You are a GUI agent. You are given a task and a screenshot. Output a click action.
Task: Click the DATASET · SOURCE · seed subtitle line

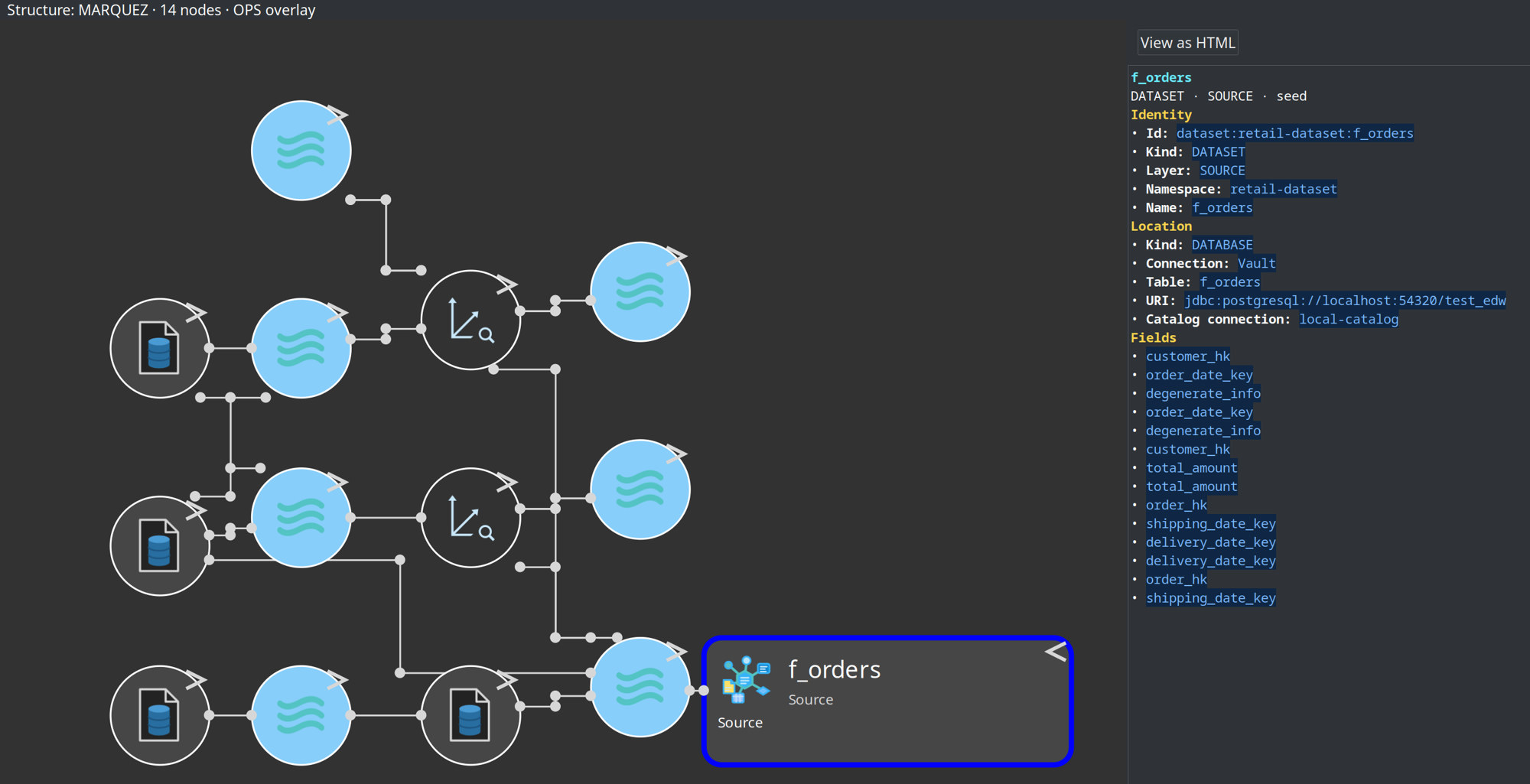coord(1219,96)
